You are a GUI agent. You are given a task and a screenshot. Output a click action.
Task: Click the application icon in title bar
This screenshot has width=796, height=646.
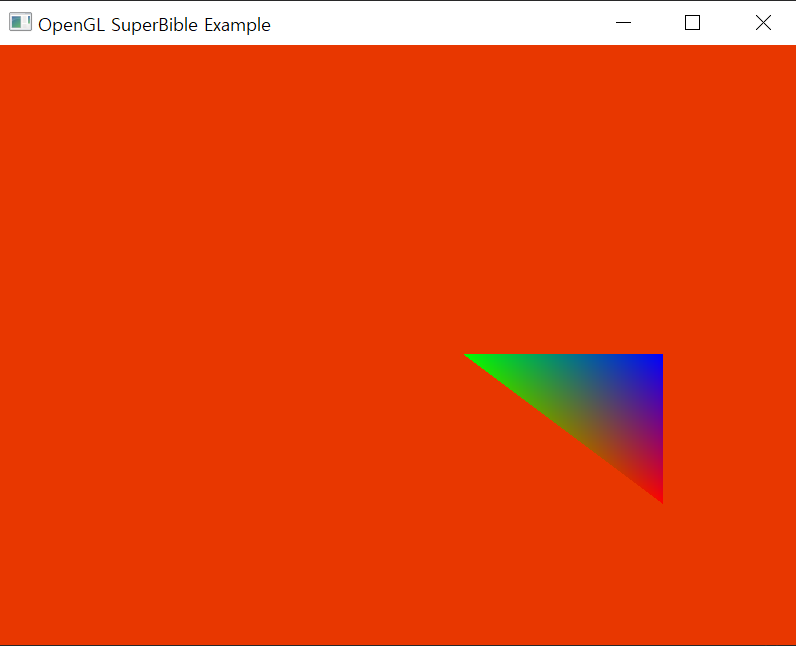[x=20, y=22]
